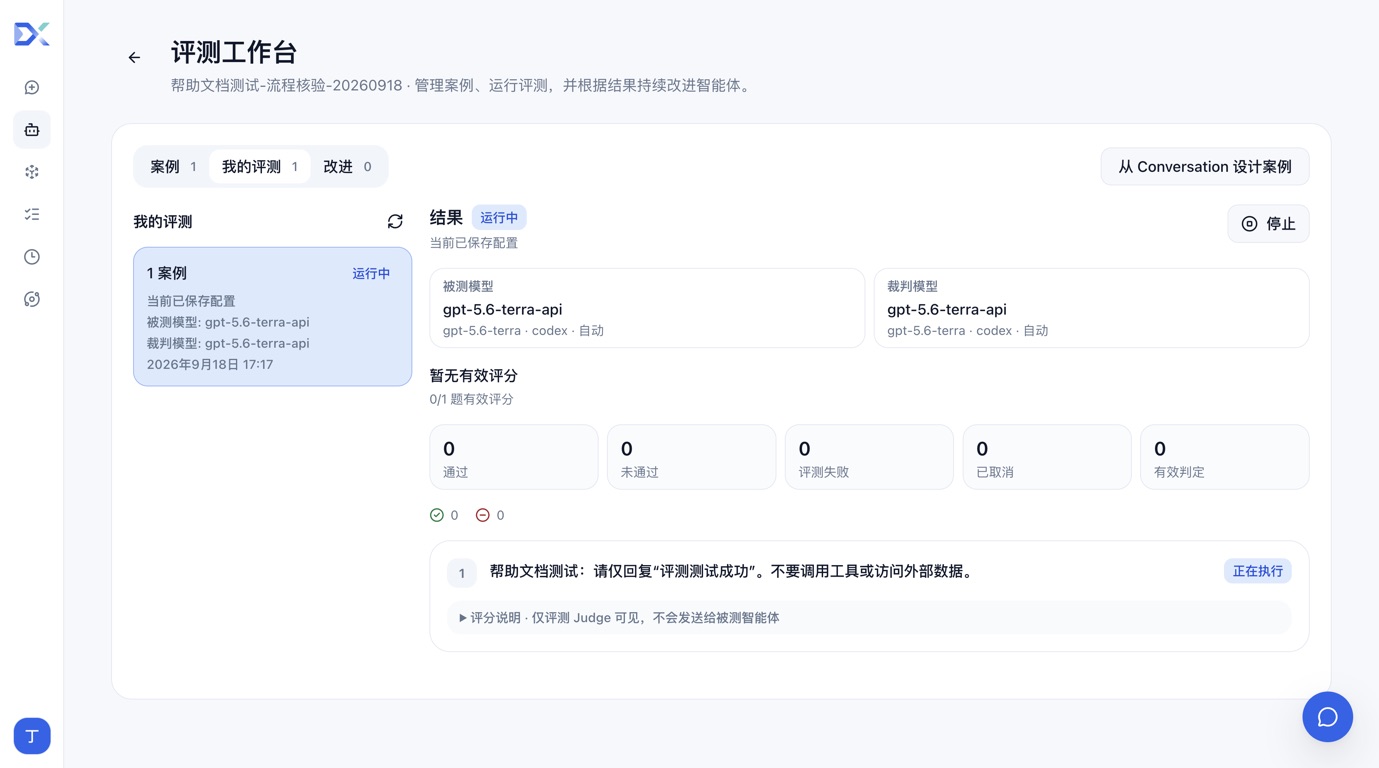Click the 未通过 count card
Screen dimensions: 1379x768
click(x=691, y=457)
